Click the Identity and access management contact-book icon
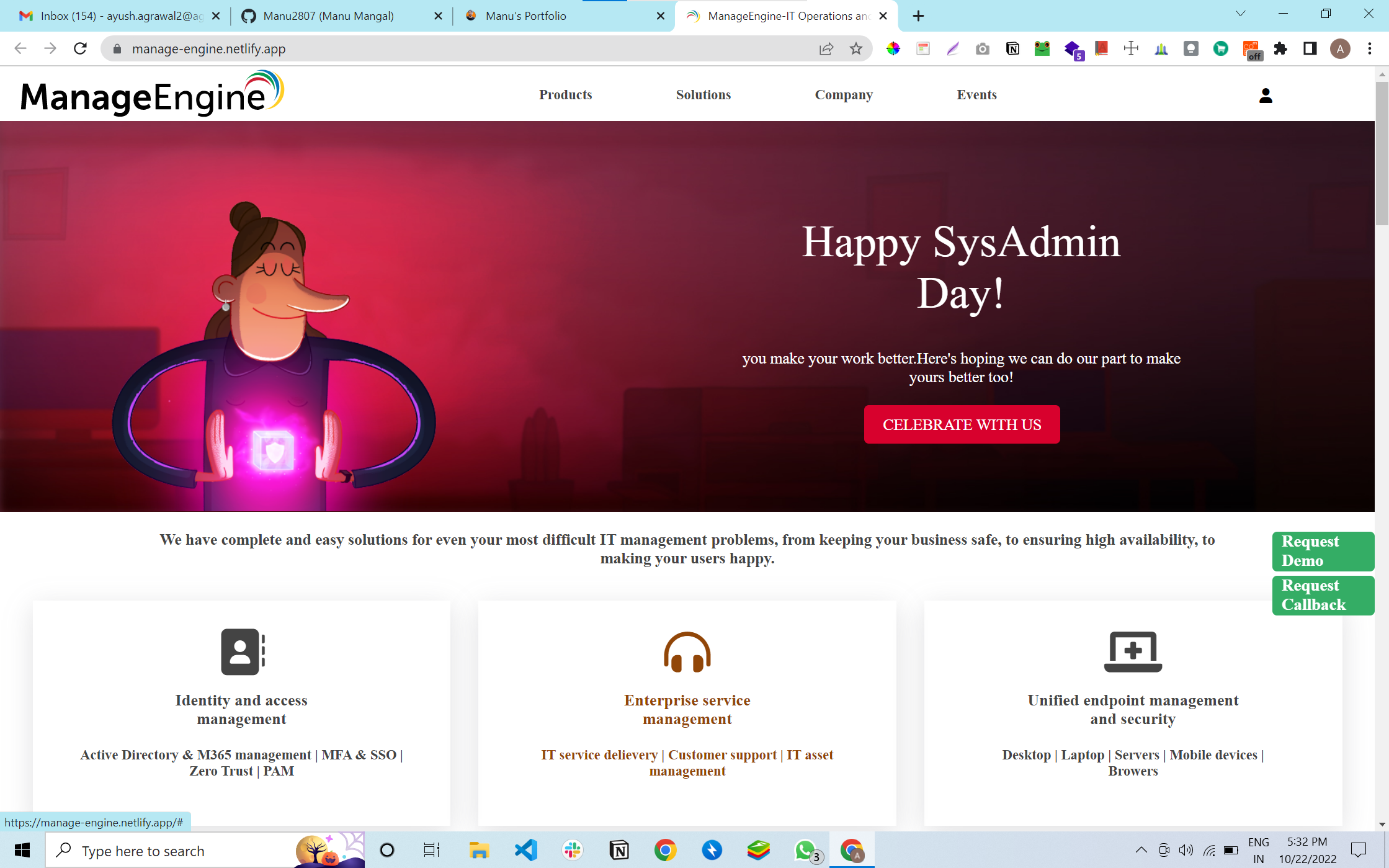 (243, 651)
